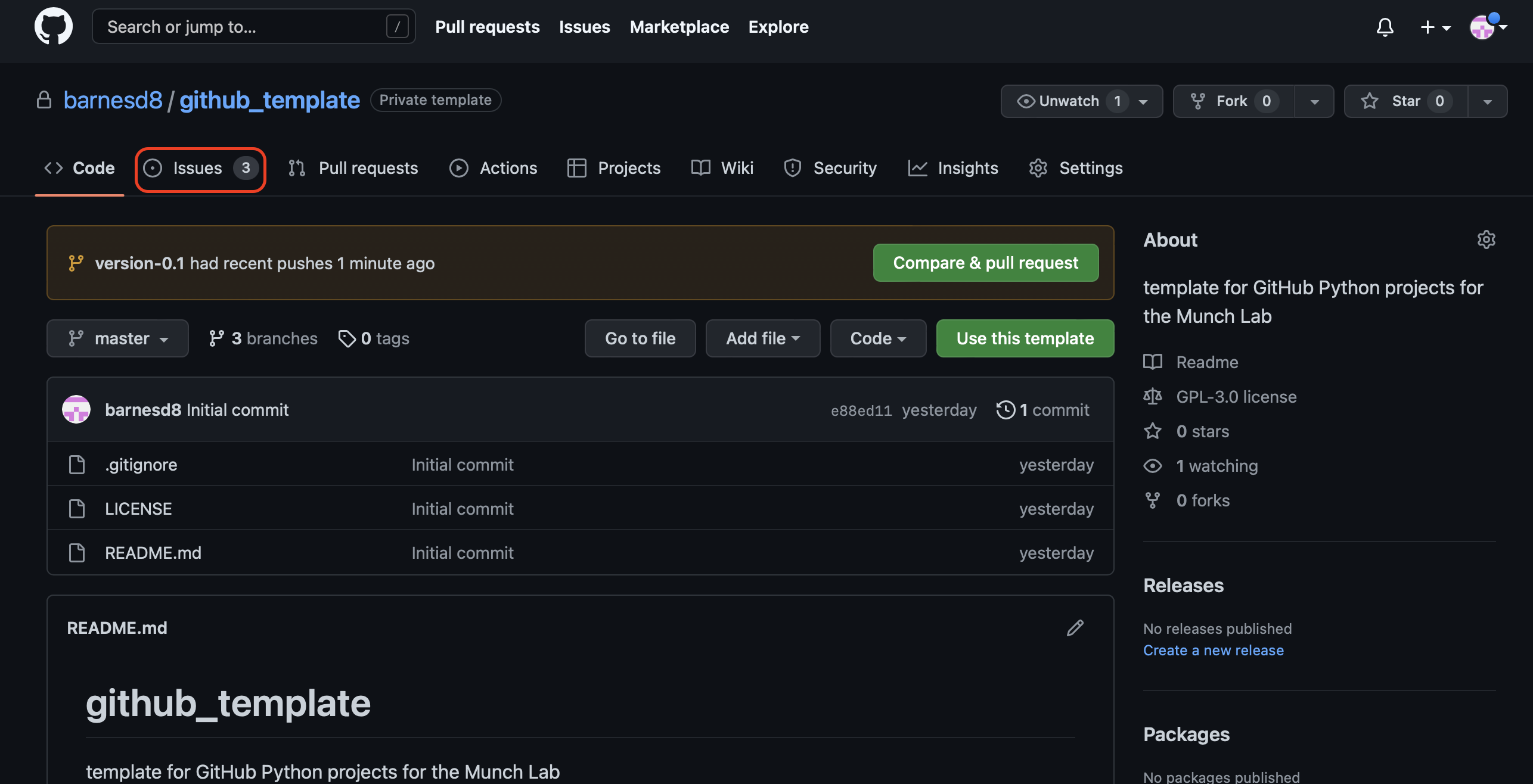Click the About section settings gear
Image resolution: width=1533 pixels, height=784 pixels.
coord(1486,239)
